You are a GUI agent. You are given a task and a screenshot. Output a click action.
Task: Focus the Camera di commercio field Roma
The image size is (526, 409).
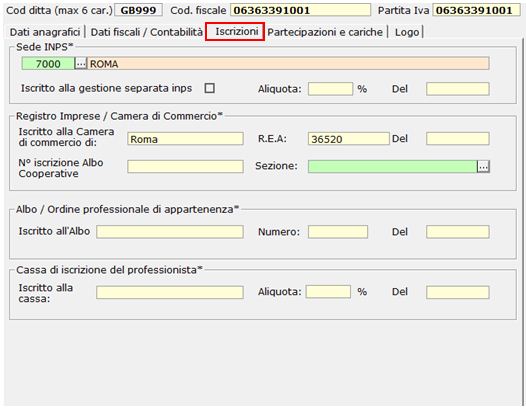coord(186,139)
